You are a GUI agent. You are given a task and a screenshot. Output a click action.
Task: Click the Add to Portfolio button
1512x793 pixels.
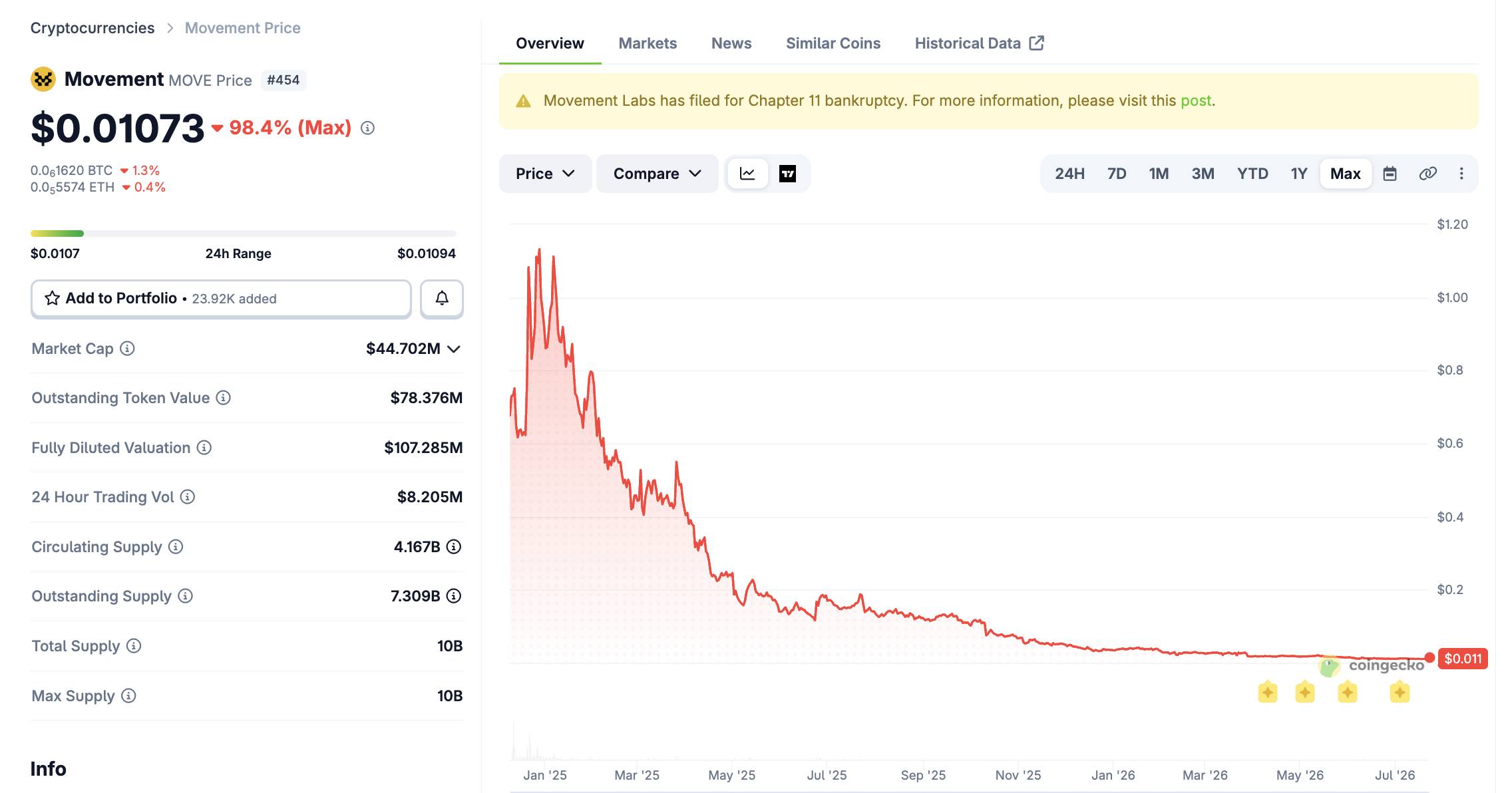click(221, 298)
